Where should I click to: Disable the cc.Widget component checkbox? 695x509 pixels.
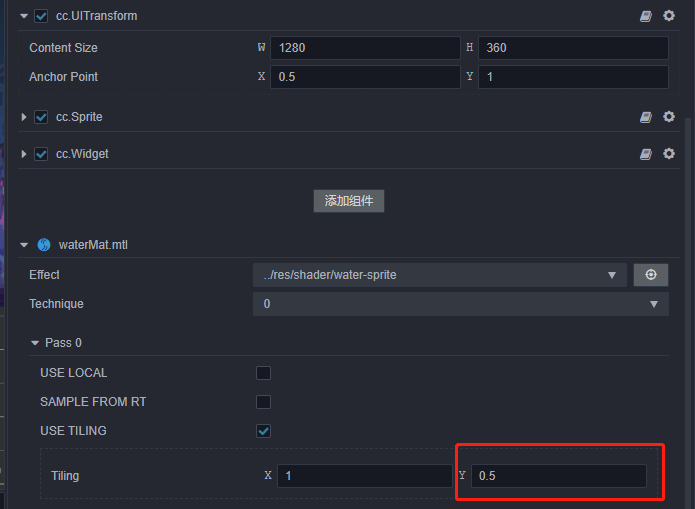tap(41, 154)
